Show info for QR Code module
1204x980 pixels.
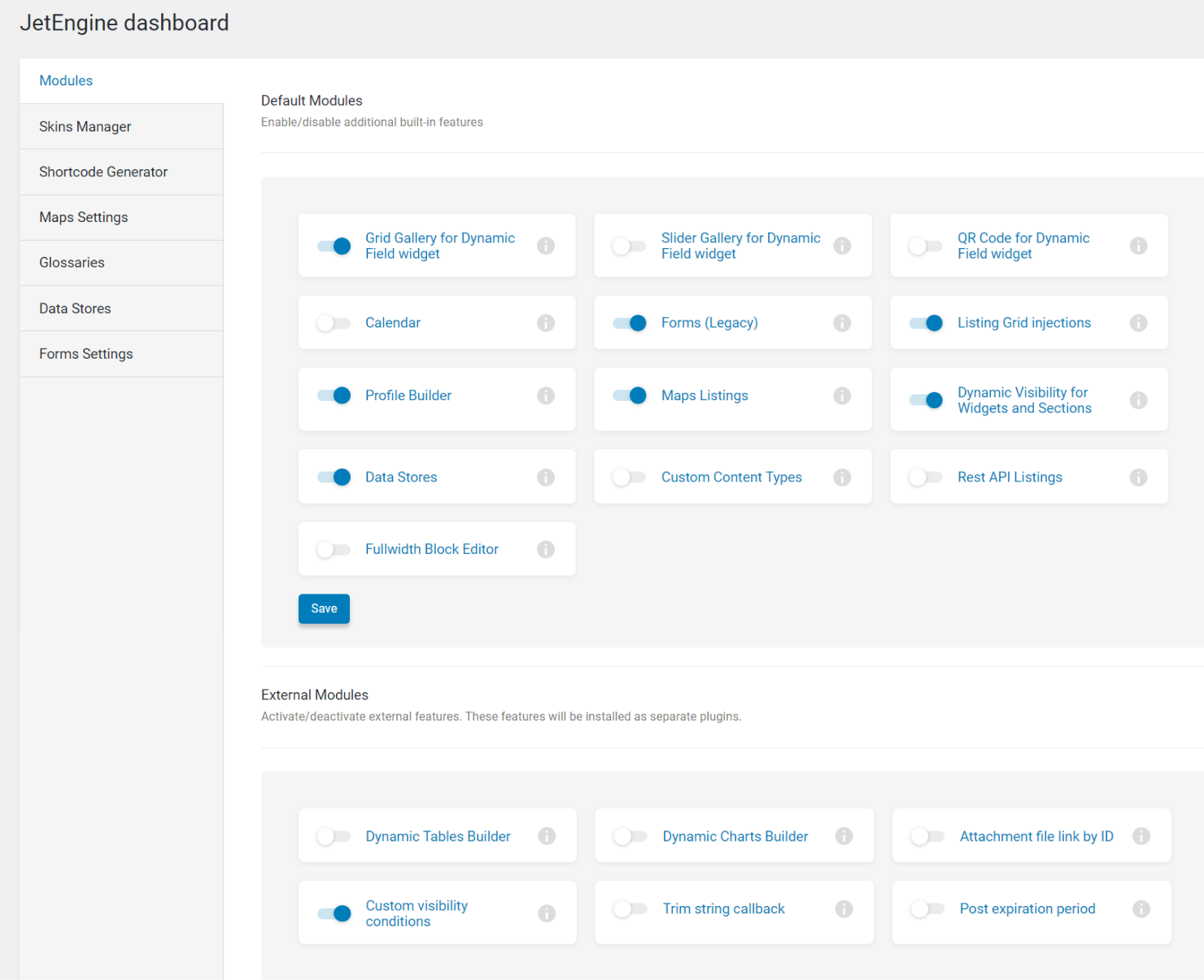click(x=1138, y=246)
